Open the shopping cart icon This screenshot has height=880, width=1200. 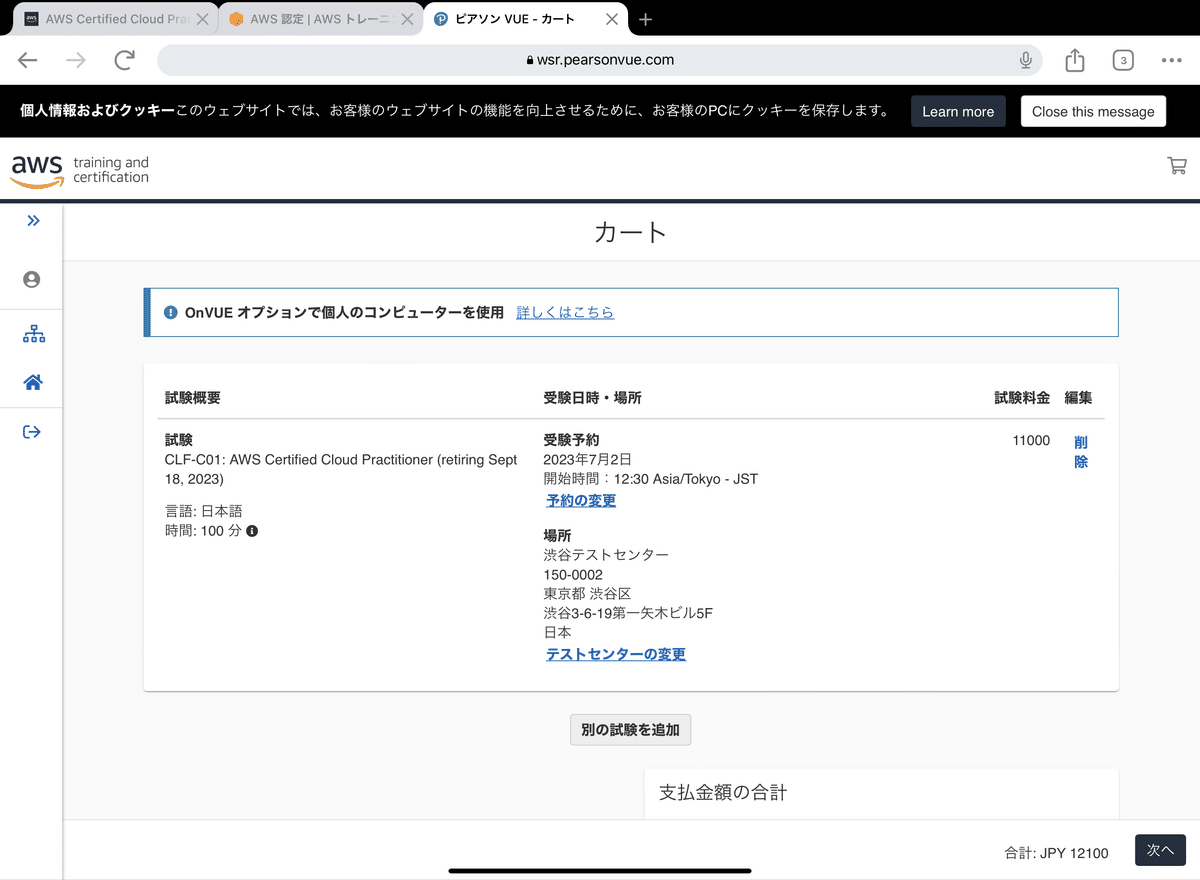[x=1177, y=166]
